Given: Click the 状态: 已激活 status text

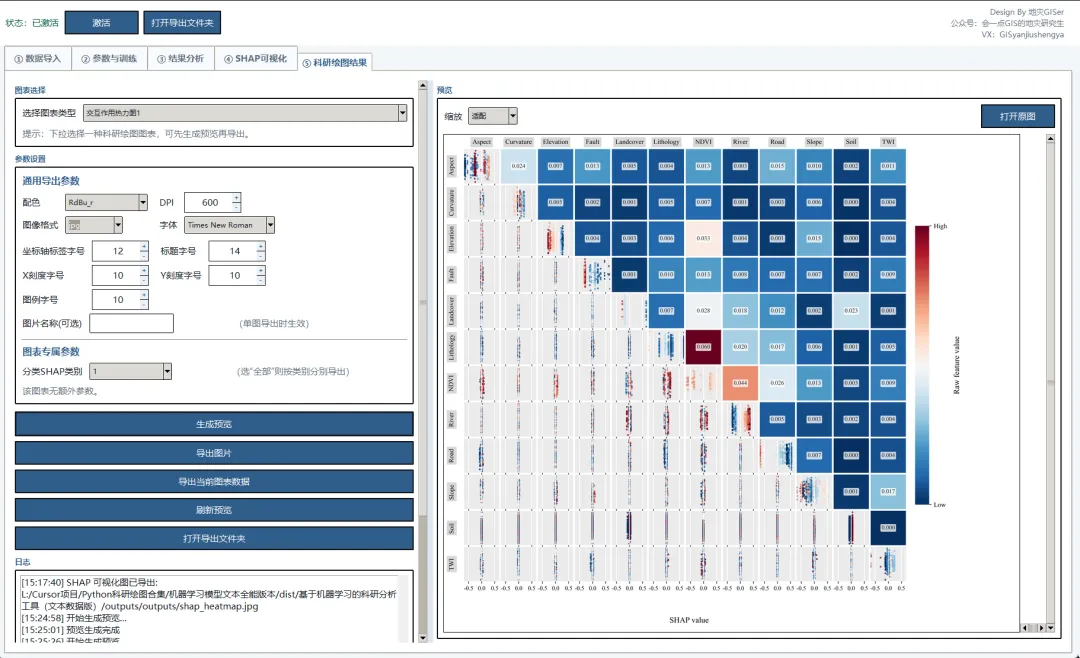Looking at the screenshot, I should tap(32, 23).
